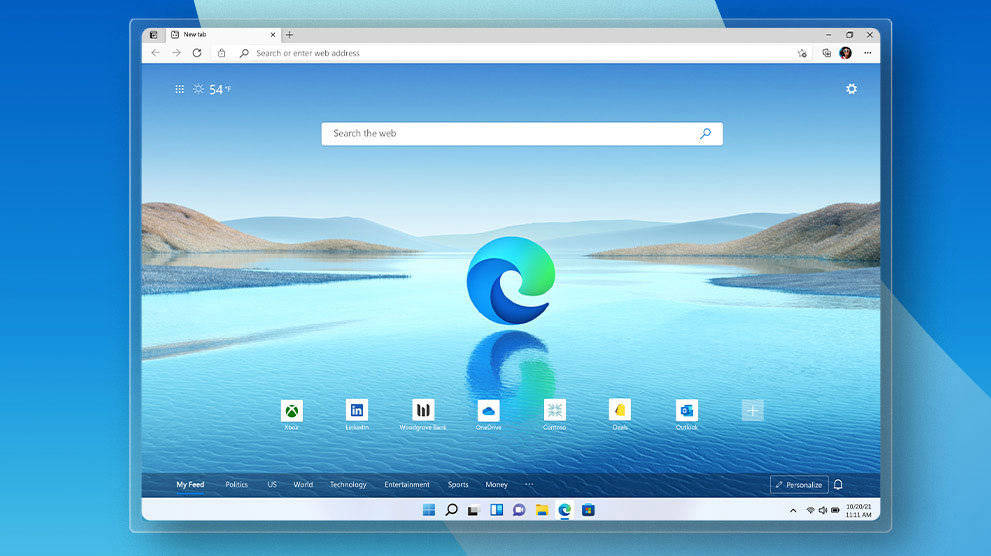Click the Woodgrove Bank shortcut icon
The height and width of the screenshot is (556, 991).
[x=423, y=410]
